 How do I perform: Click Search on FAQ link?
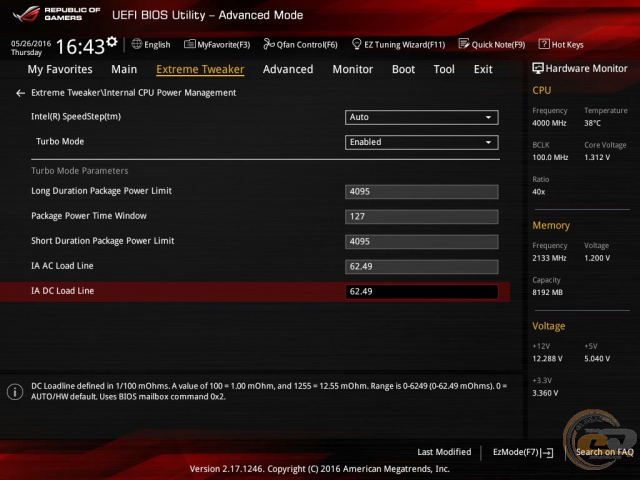click(x=604, y=452)
